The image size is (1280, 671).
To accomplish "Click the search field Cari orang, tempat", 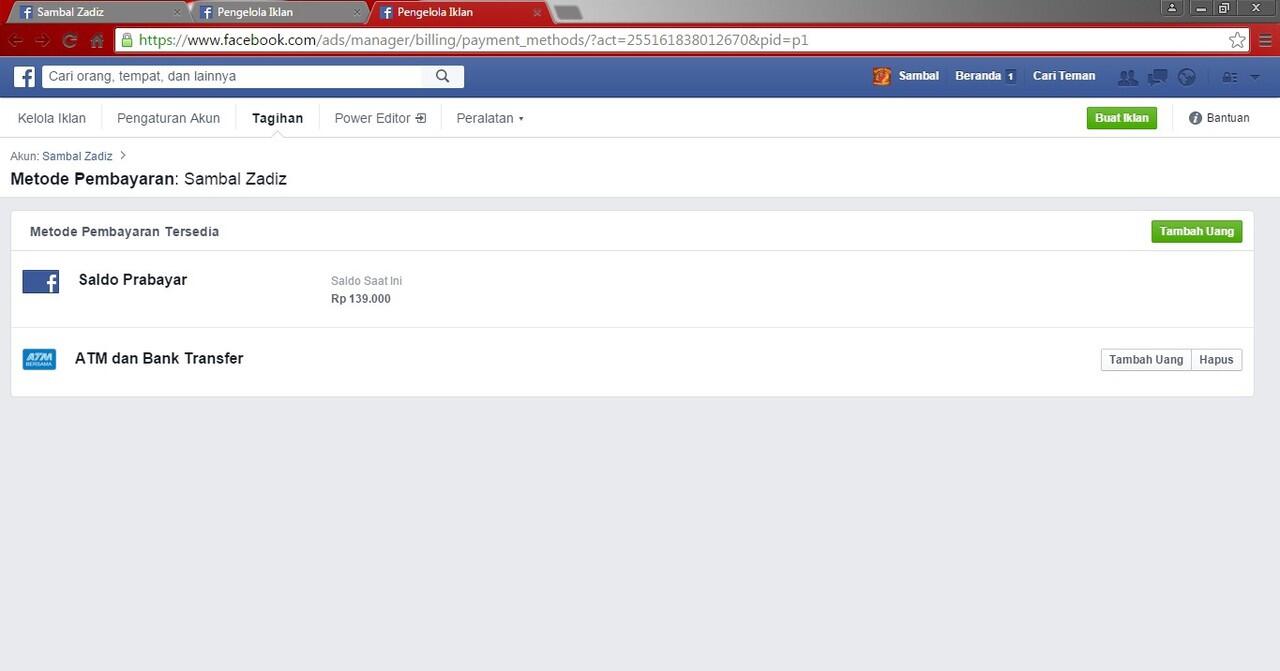I will tap(232, 76).
